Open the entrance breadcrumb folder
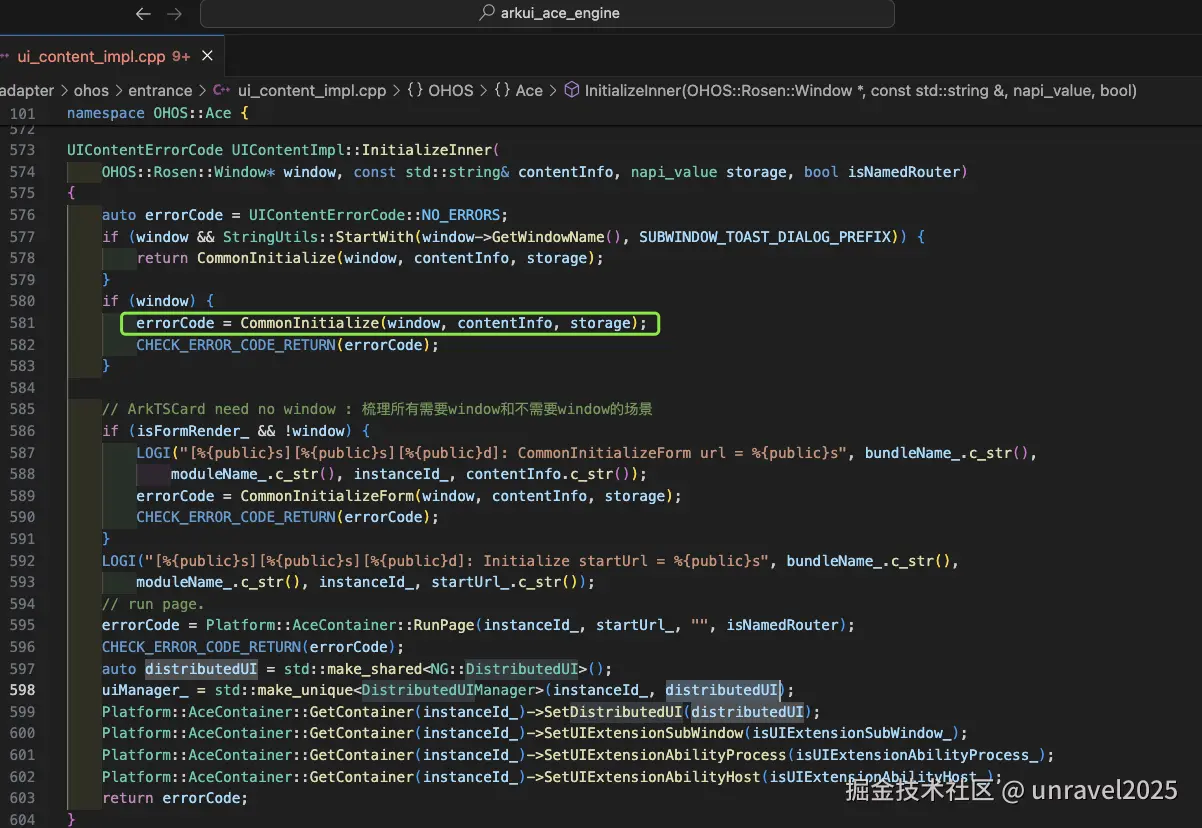Viewport: 1202px width, 828px height. click(160, 90)
